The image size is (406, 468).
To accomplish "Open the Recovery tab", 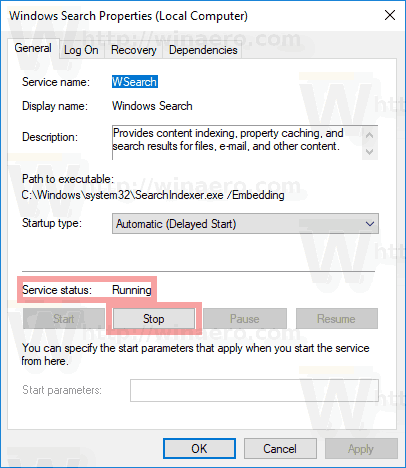I will coord(134,50).
